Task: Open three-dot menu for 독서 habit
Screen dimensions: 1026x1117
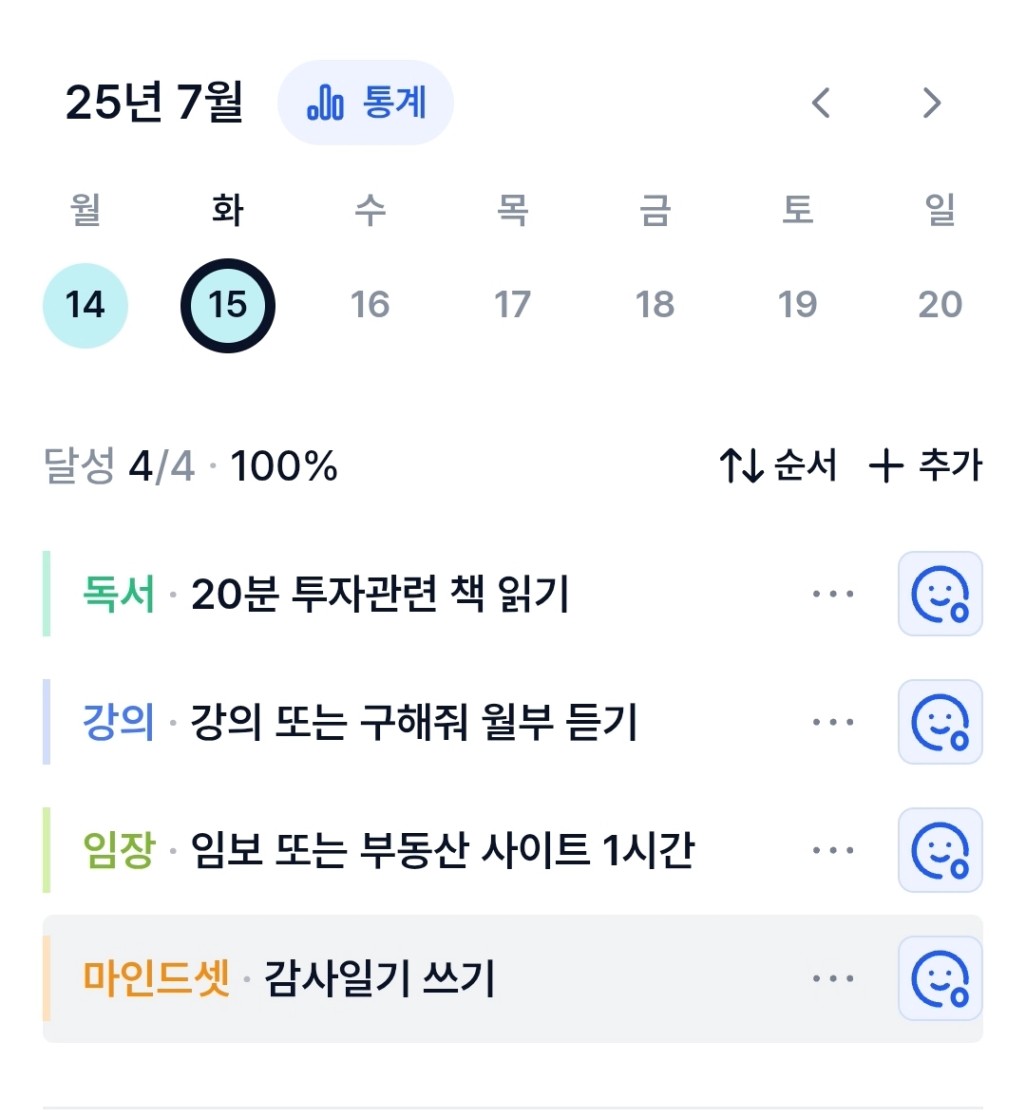Action: click(x=833, y=593)
